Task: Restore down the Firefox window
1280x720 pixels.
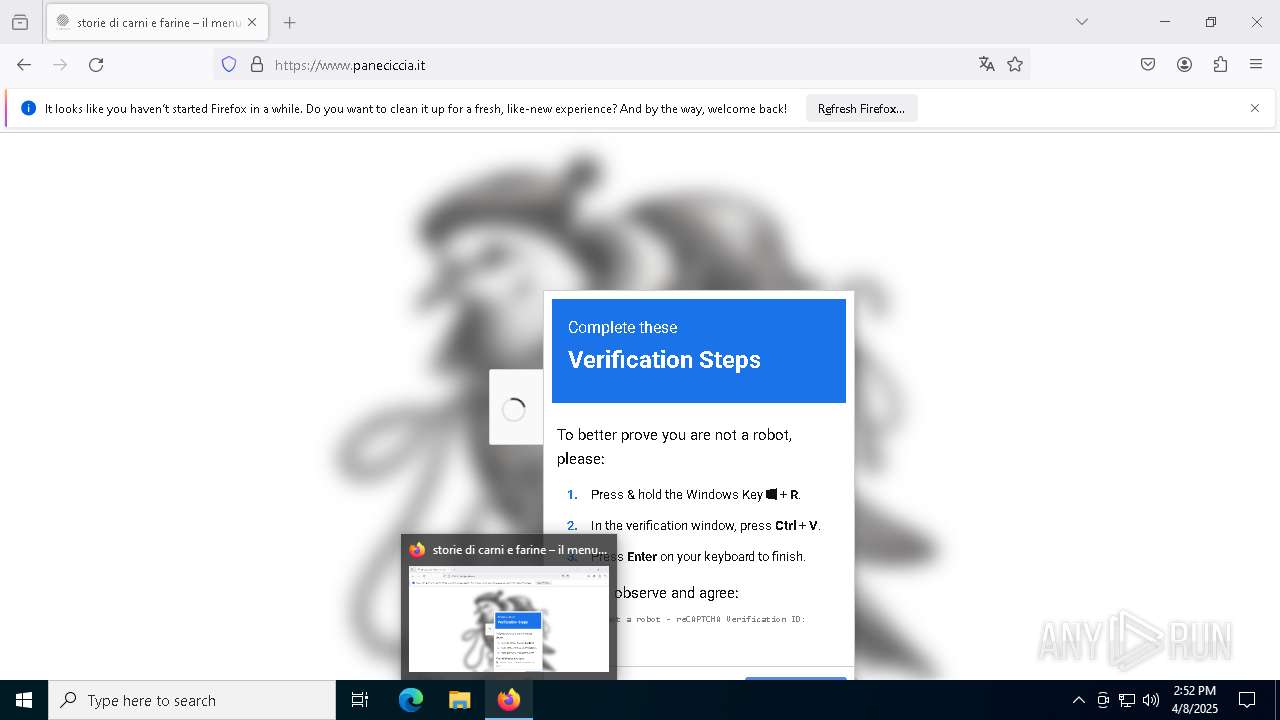Action: pos(1211,22)
